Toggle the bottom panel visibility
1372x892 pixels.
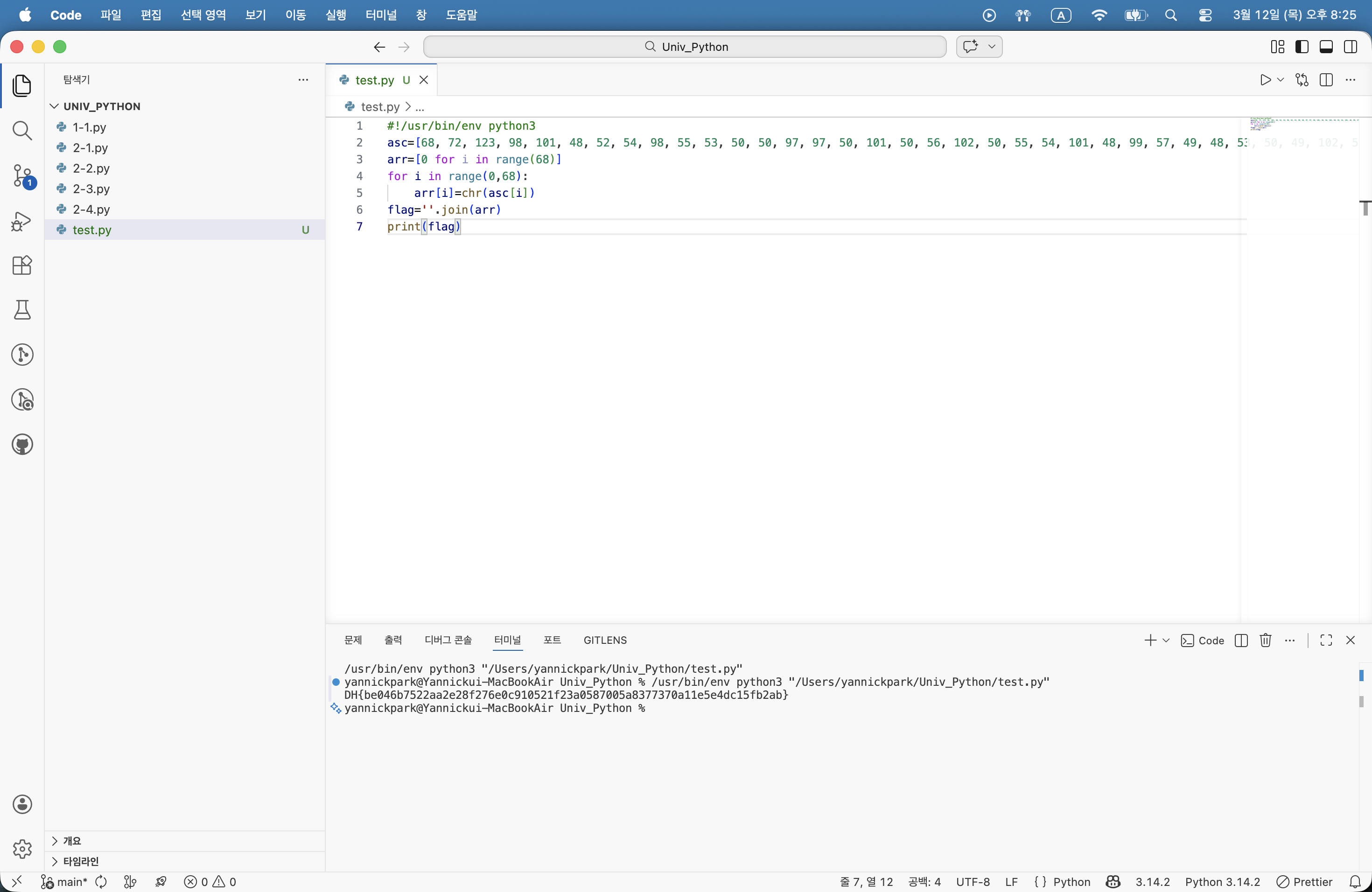(x=1326, y=47)
